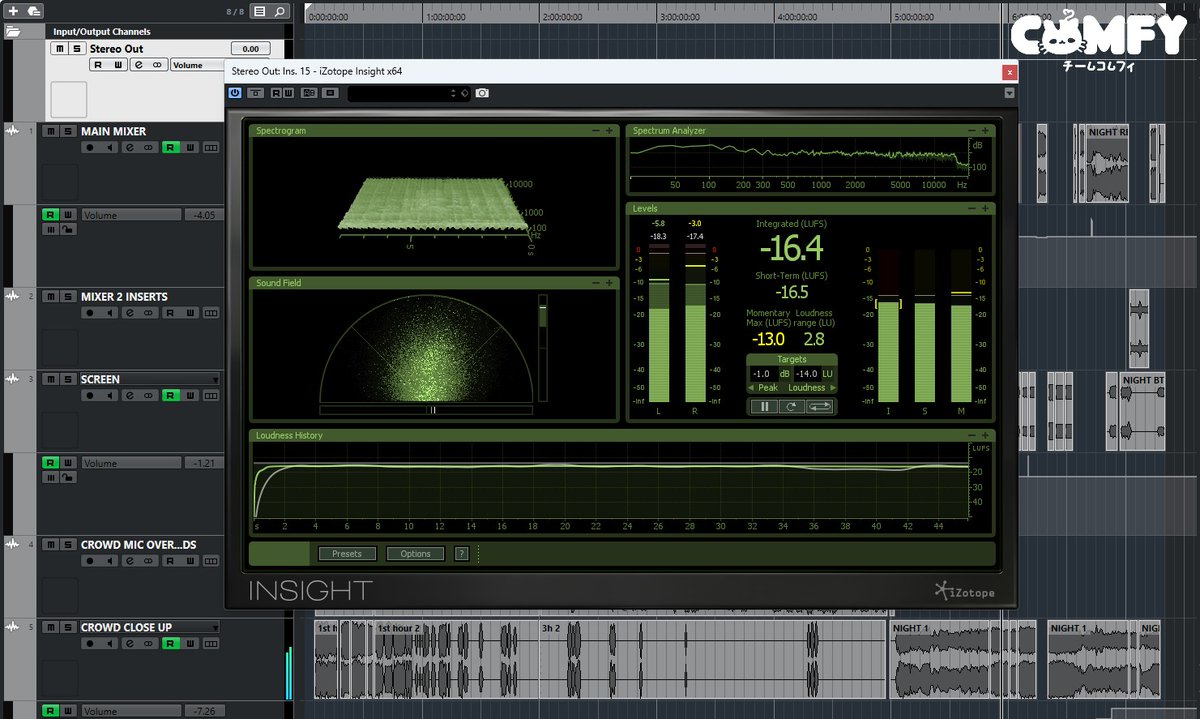This screenshot has width=1200, height=719.
Task: Click the monitor speaker icon on MIXER 2 INSERTS
Action: pos(109,313)
